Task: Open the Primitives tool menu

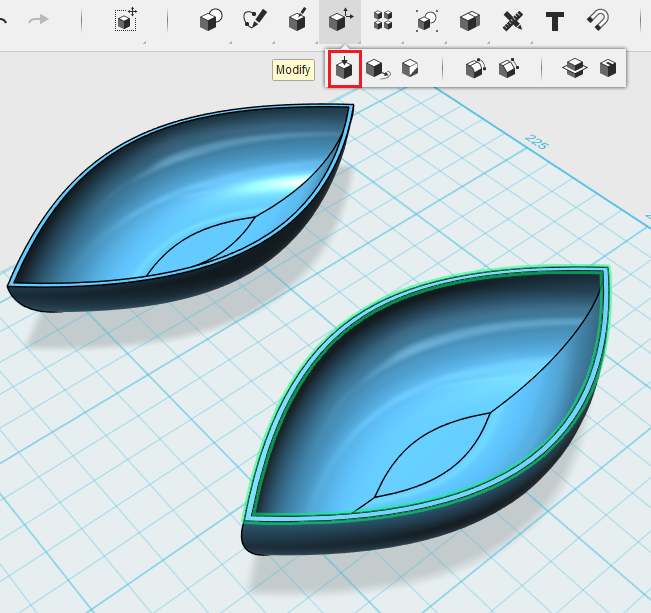Action: (211, 20)
